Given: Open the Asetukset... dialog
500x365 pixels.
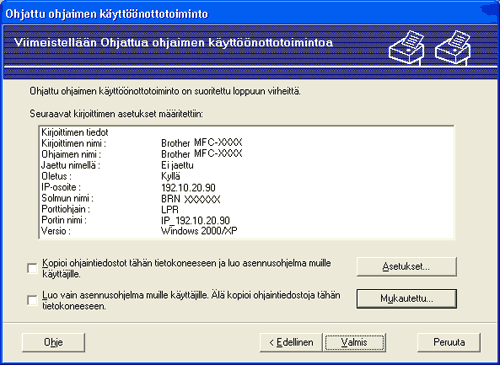Looking at the screenshot, I should pos(406,267).
